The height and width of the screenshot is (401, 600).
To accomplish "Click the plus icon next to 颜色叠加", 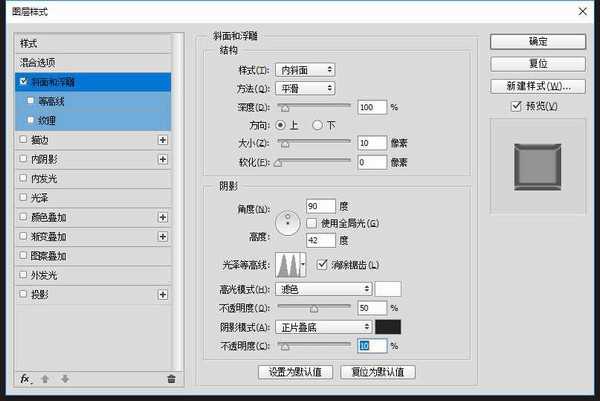I will coord(162,217).
